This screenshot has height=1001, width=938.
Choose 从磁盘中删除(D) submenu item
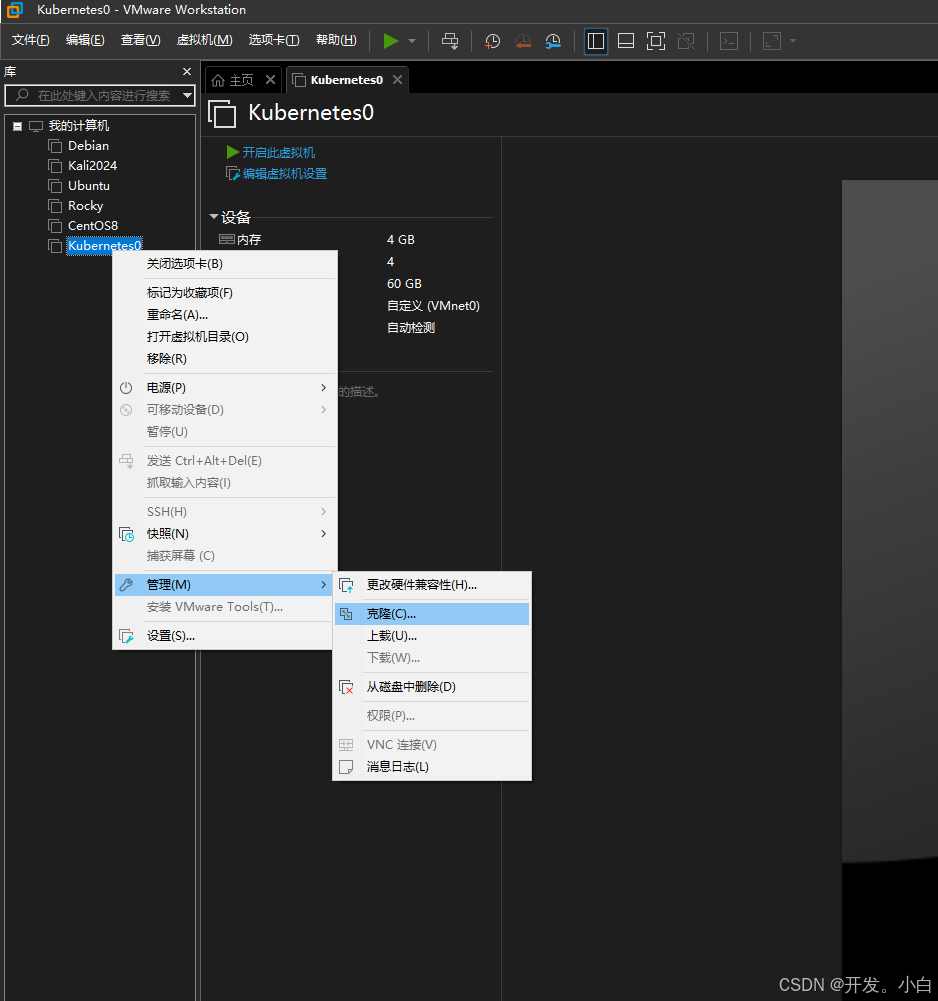(x=432, y=687)
